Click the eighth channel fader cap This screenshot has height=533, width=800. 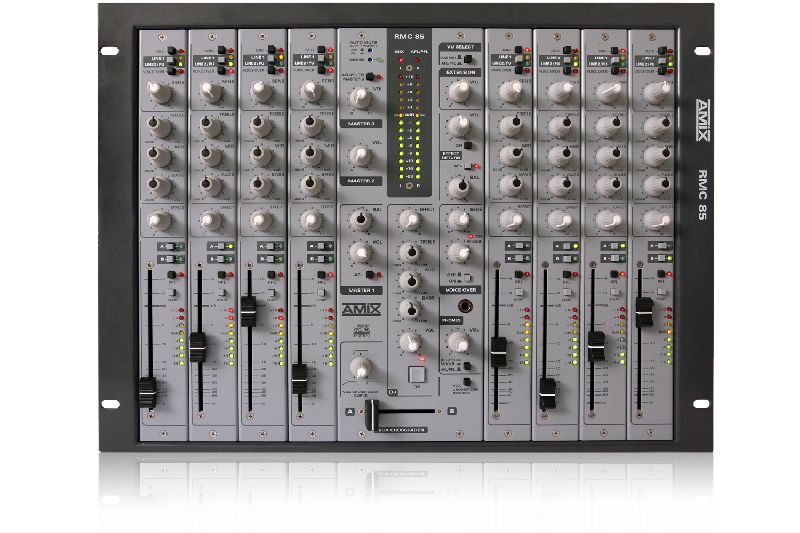pyautogui.click(x=644, y=312)
